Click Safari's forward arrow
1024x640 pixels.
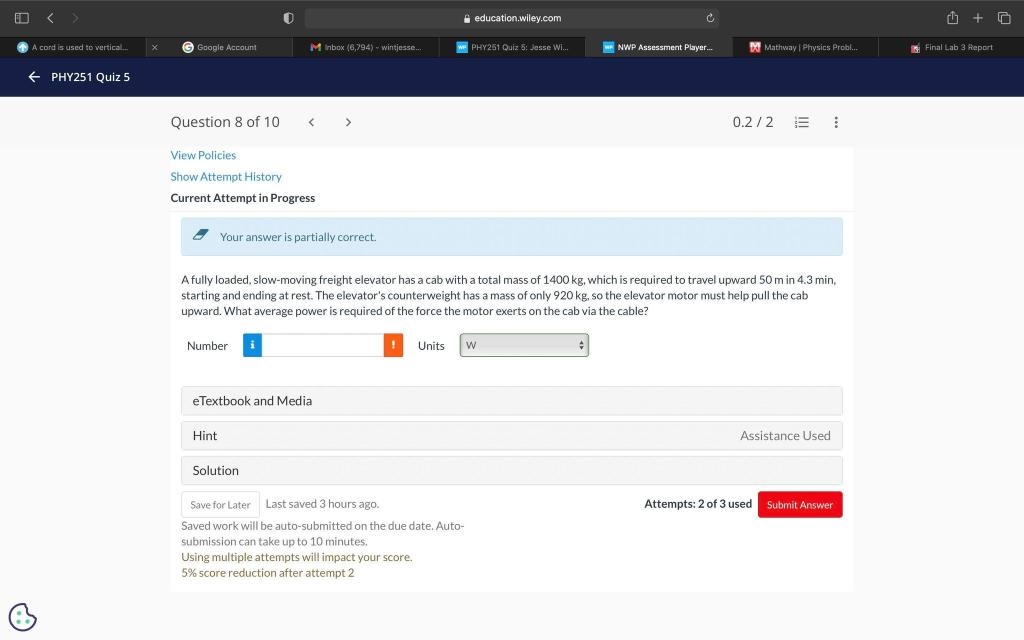[75, 18]
